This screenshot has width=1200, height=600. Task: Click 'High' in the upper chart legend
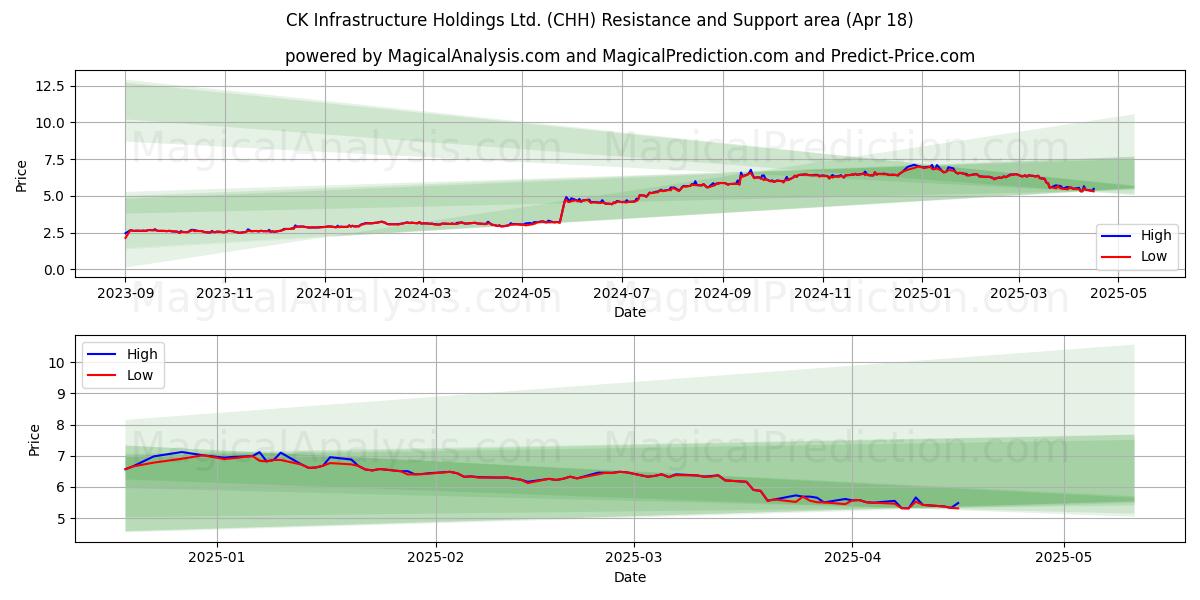pyautogui.click(x=1156, y=236)
